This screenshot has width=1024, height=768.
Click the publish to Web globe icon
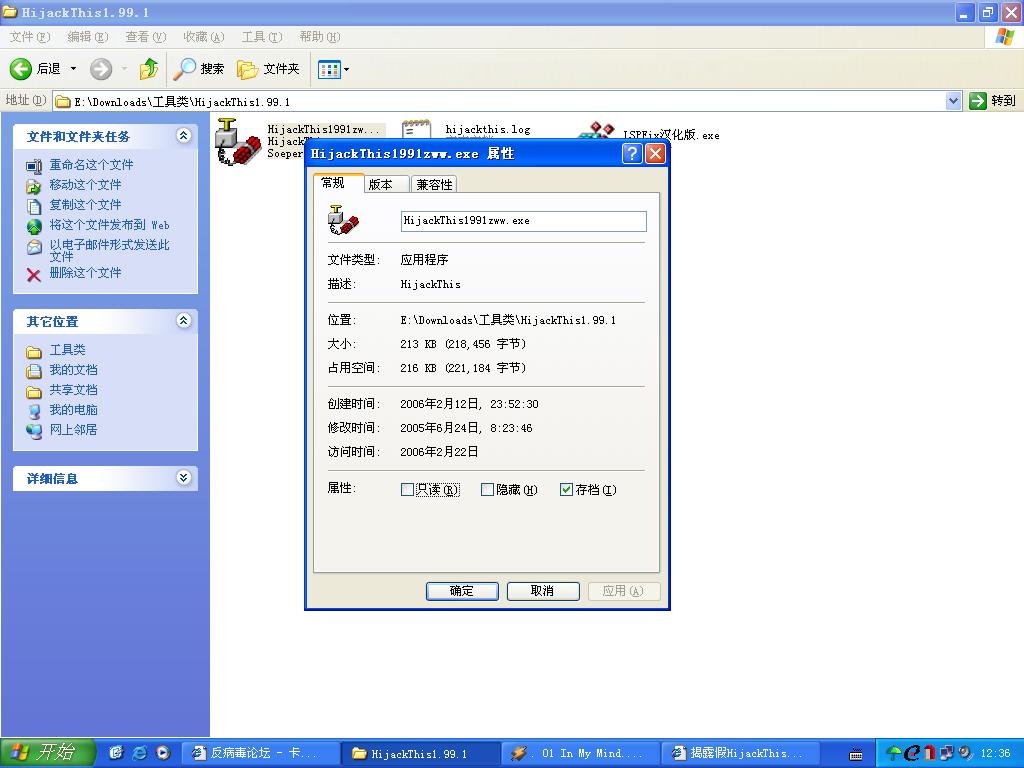(x=34, y=227)
